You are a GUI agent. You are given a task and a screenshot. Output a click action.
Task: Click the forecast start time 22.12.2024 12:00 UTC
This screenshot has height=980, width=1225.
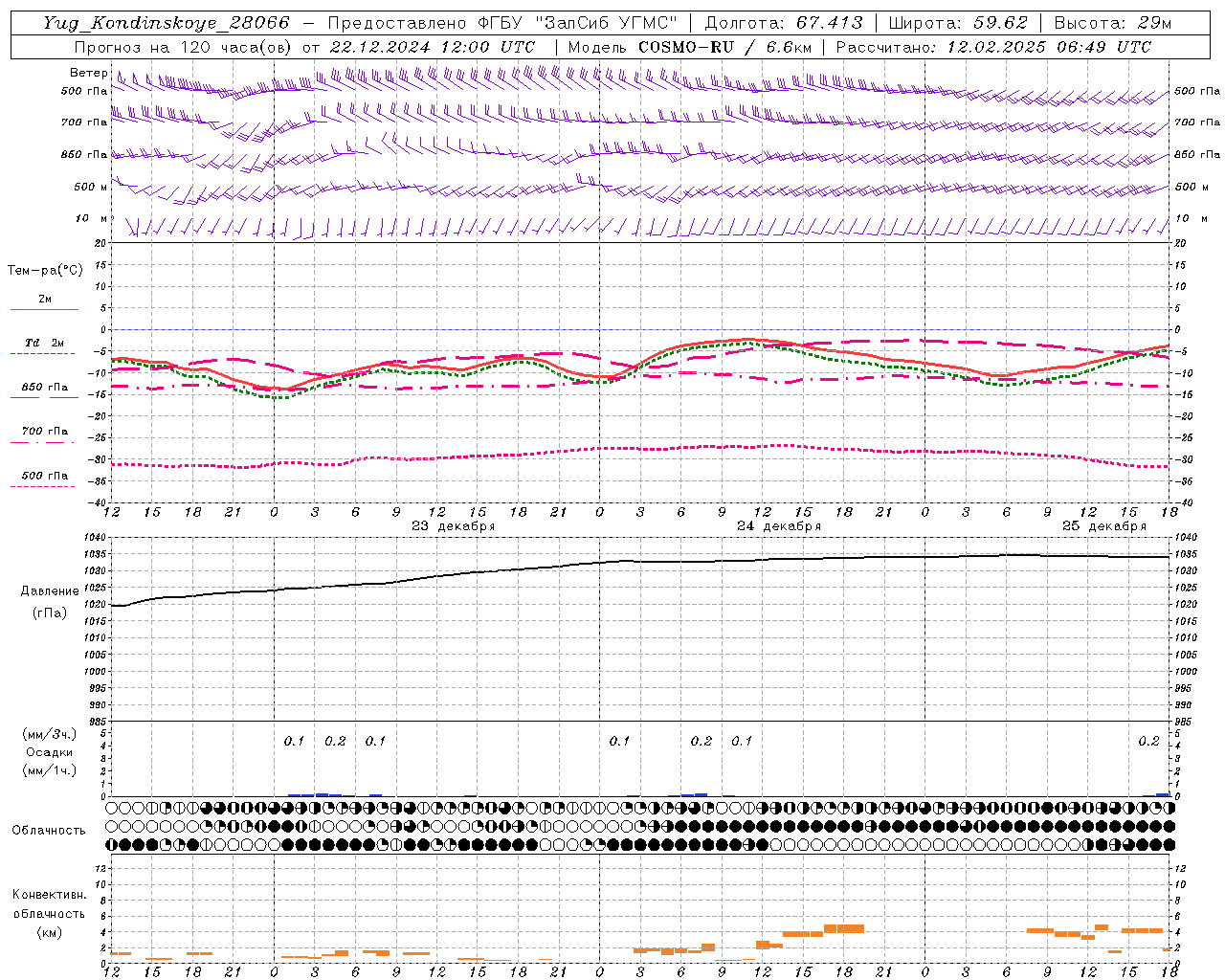point(433,47)
